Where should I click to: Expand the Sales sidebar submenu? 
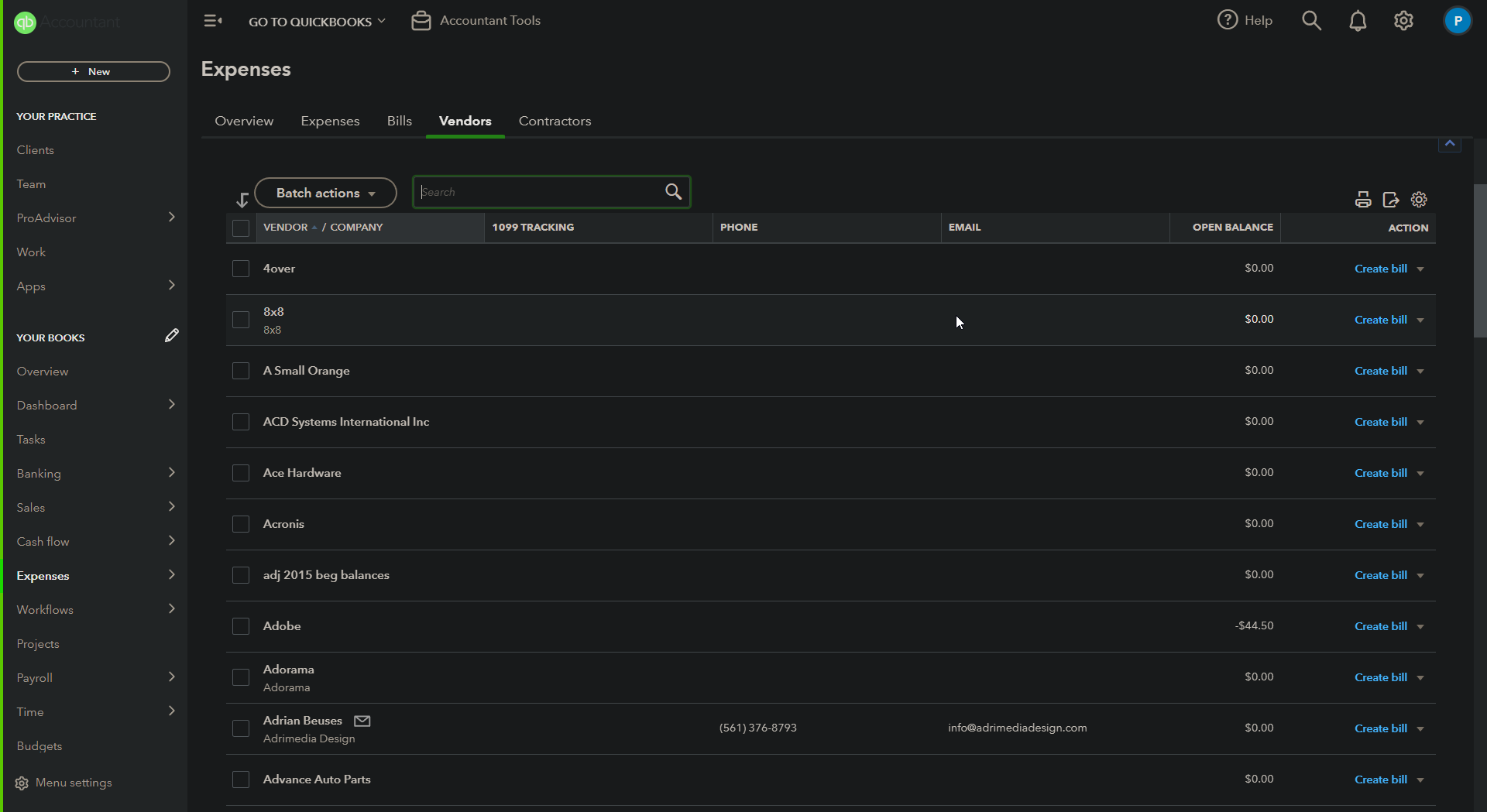(172, 507)
